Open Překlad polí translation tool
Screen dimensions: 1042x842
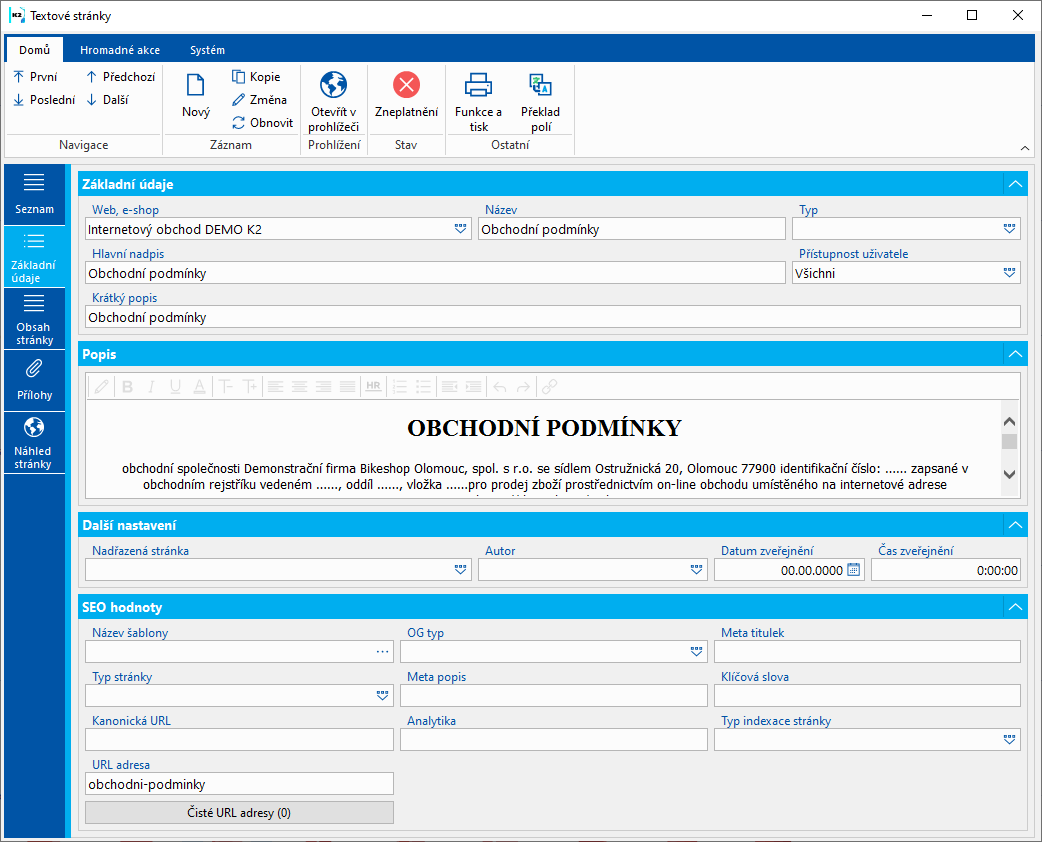(x=540, y=102)
